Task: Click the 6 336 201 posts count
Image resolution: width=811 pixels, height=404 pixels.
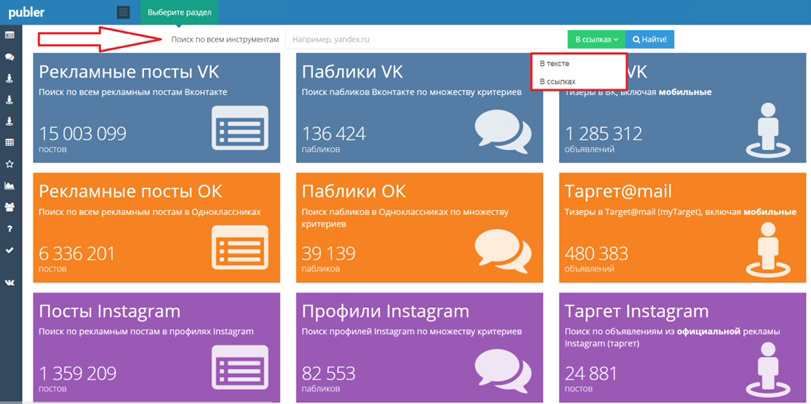Action: click(x=77, y=254)
